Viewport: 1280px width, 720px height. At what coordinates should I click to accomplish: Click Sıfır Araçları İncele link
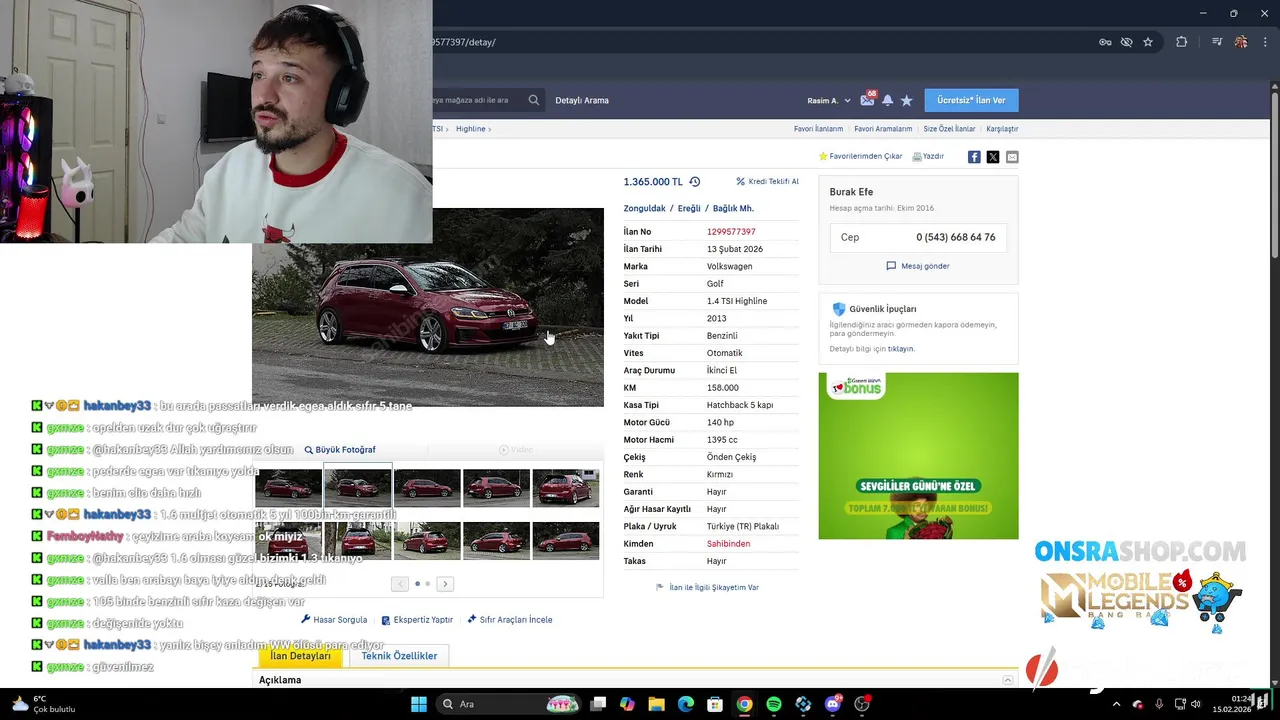[509, 620]
